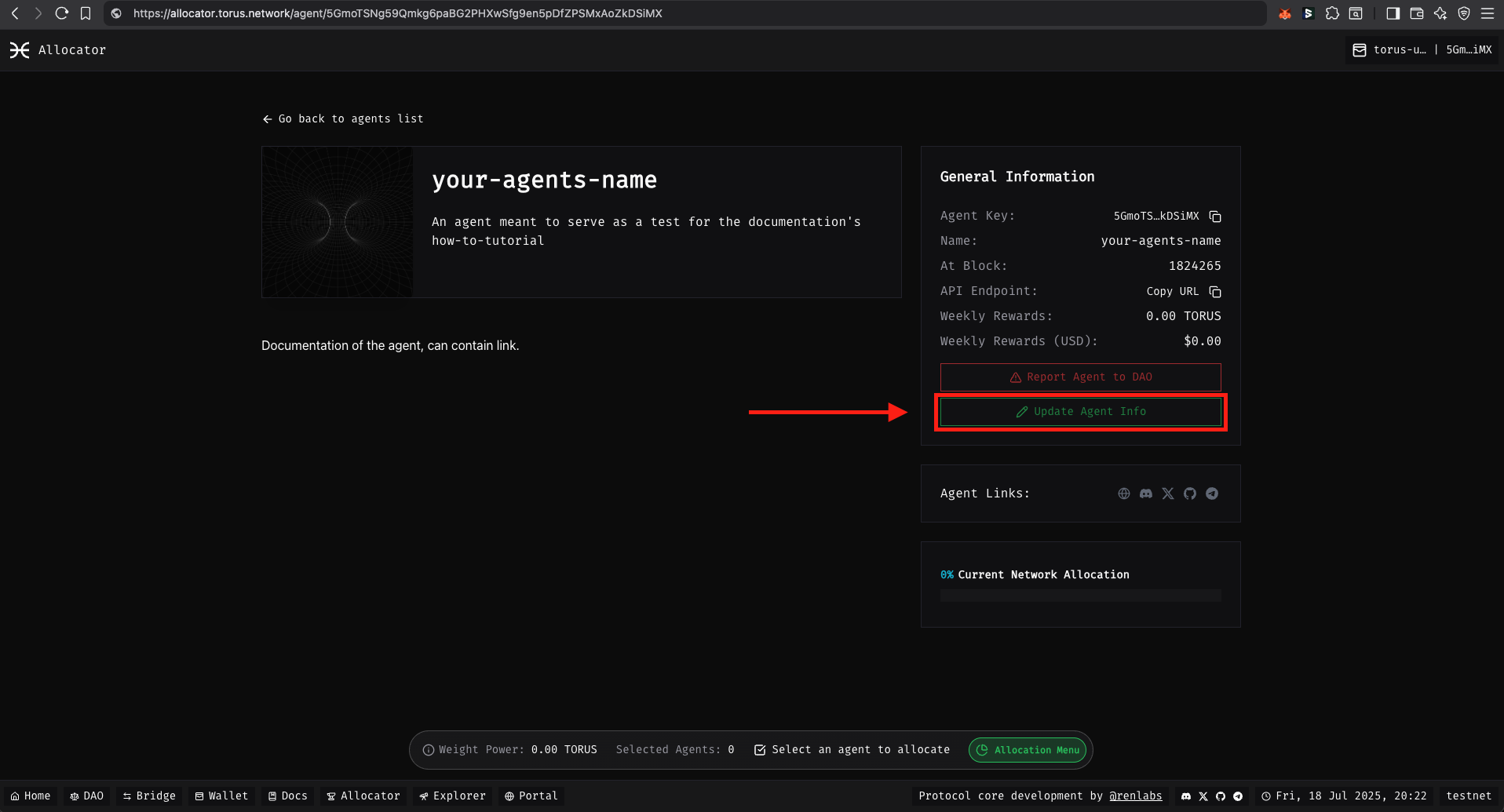Copy the Agent Key to clipboard

pos(1215,216)
